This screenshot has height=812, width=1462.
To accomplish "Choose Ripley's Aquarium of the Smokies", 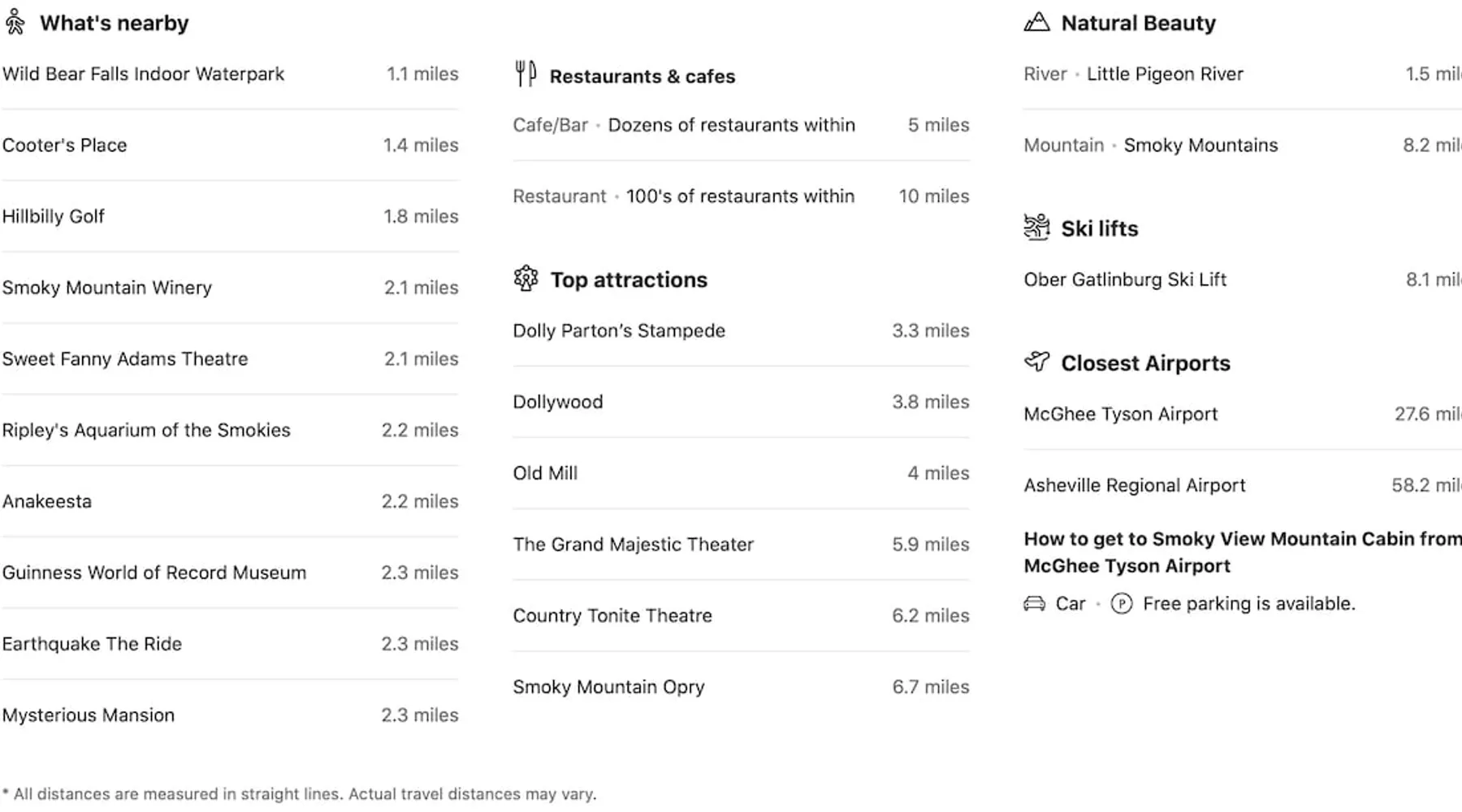I will [146, 430].
